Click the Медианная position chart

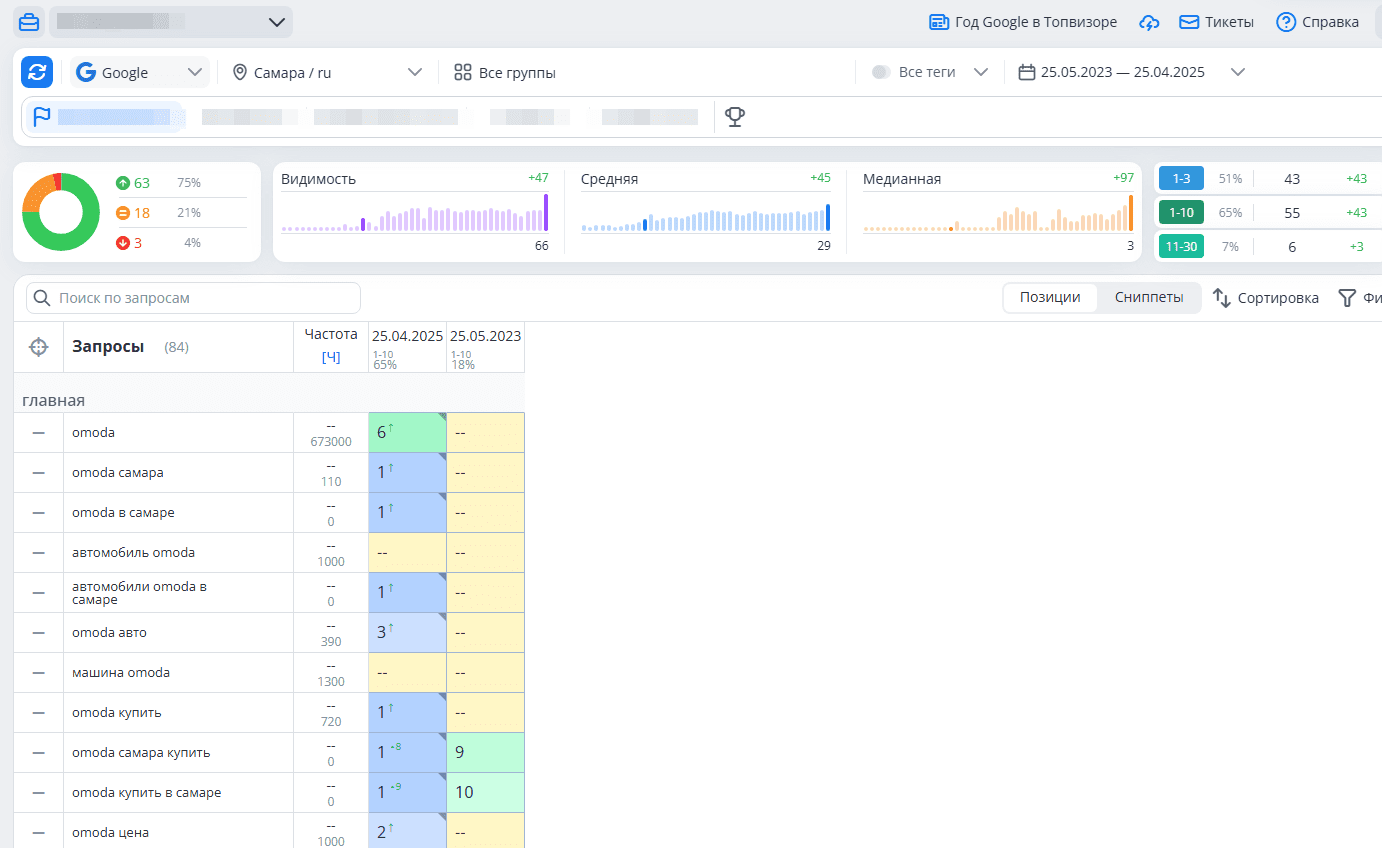[998, 212]
